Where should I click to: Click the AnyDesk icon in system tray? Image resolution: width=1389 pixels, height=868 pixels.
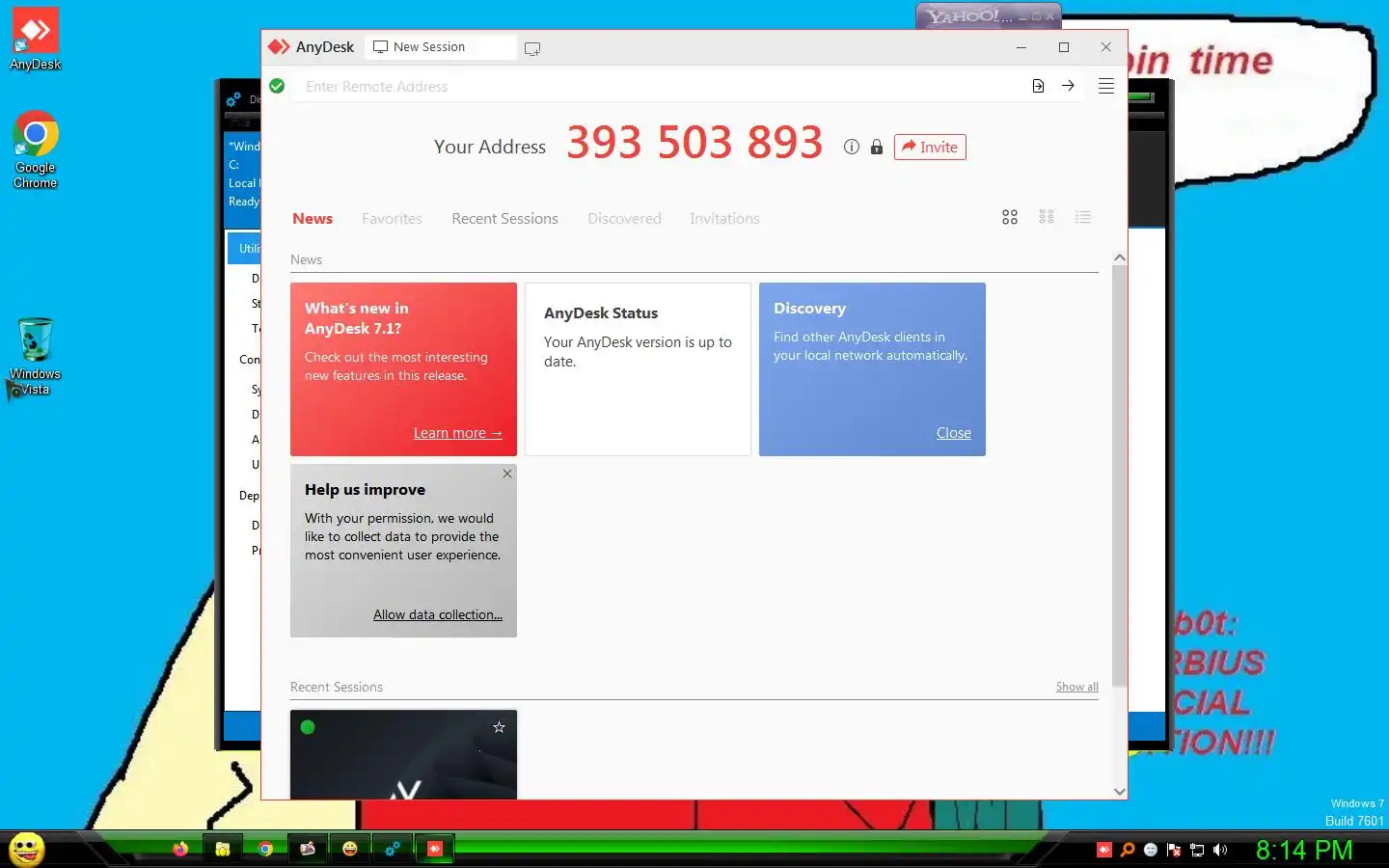[x=1104, y=850]
